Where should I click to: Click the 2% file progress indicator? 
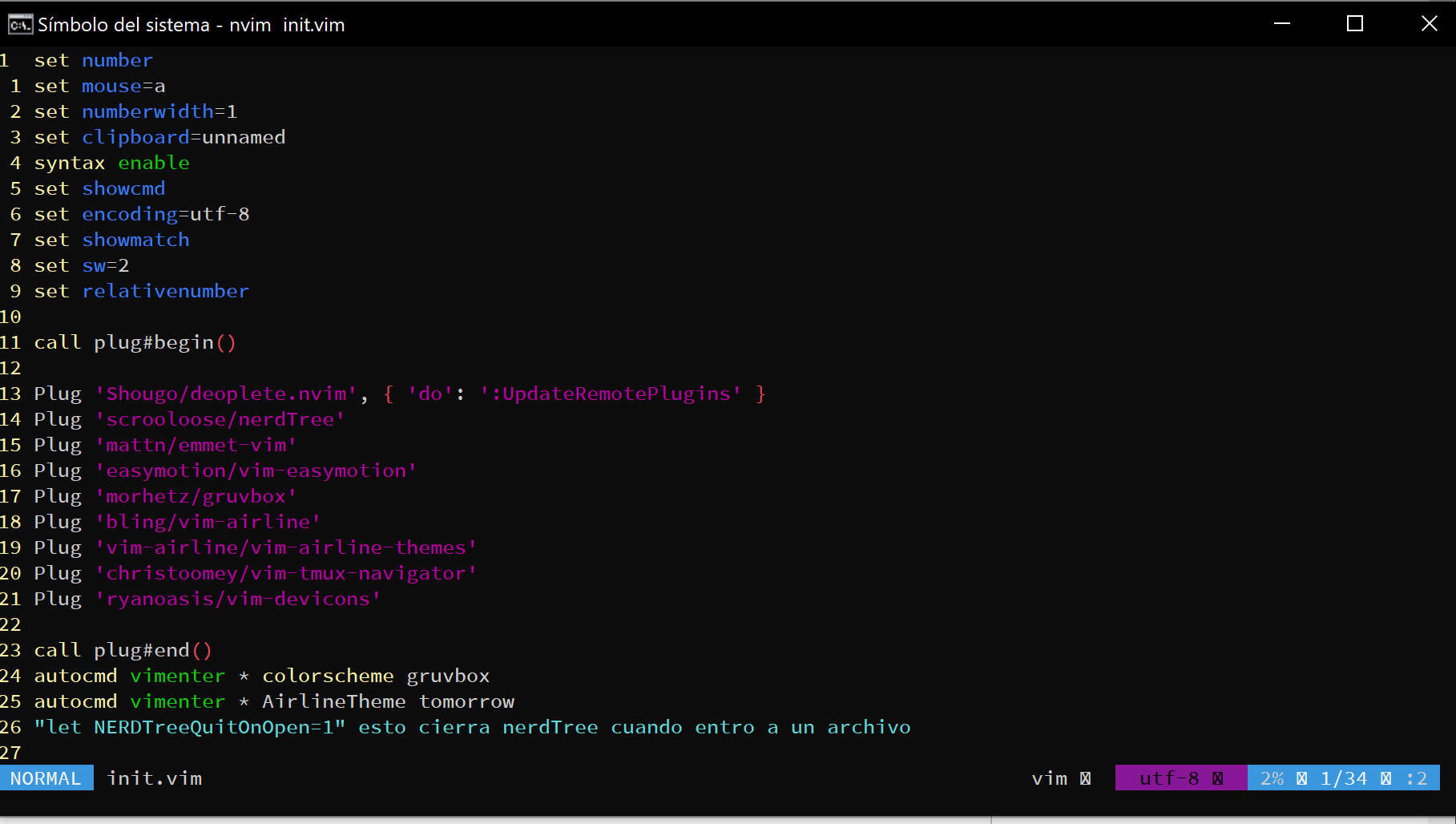(1272, 778)
